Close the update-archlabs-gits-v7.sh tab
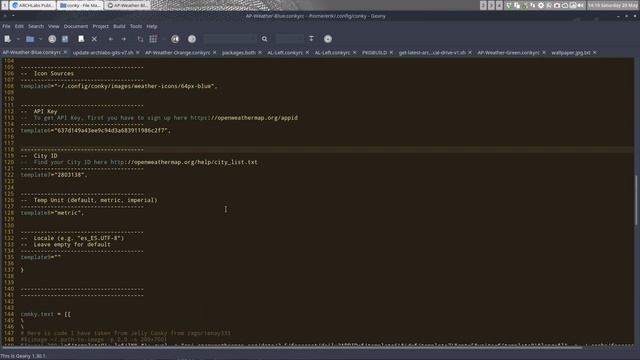This screenshot has height=360, width=640. pos(138,53)
